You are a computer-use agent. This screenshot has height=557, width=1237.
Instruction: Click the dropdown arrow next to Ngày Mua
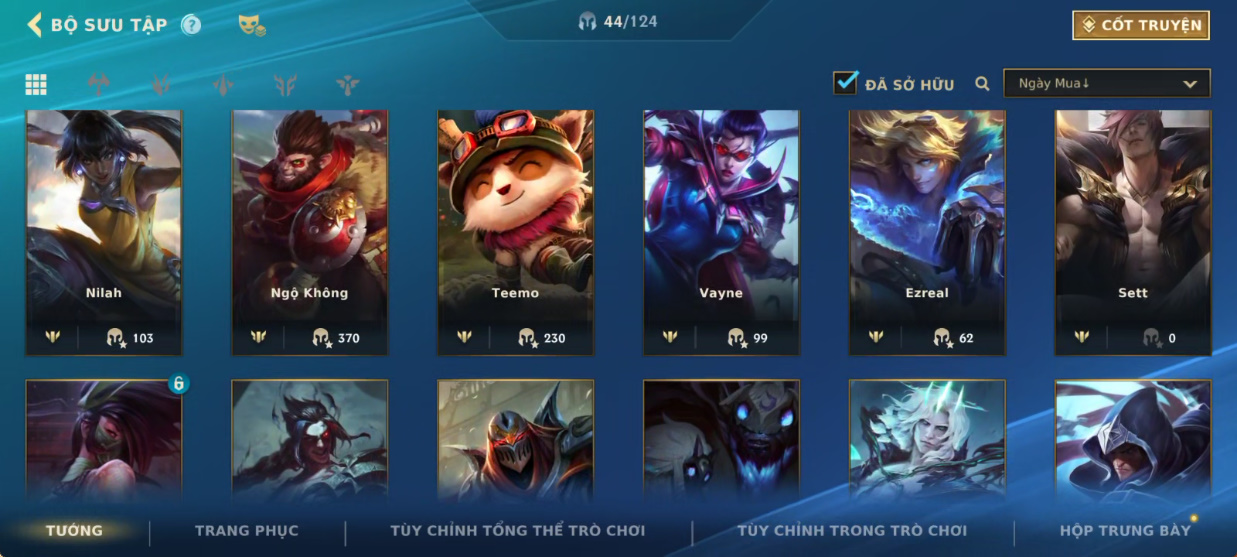pyautogui.click(x=1190, y=84)
